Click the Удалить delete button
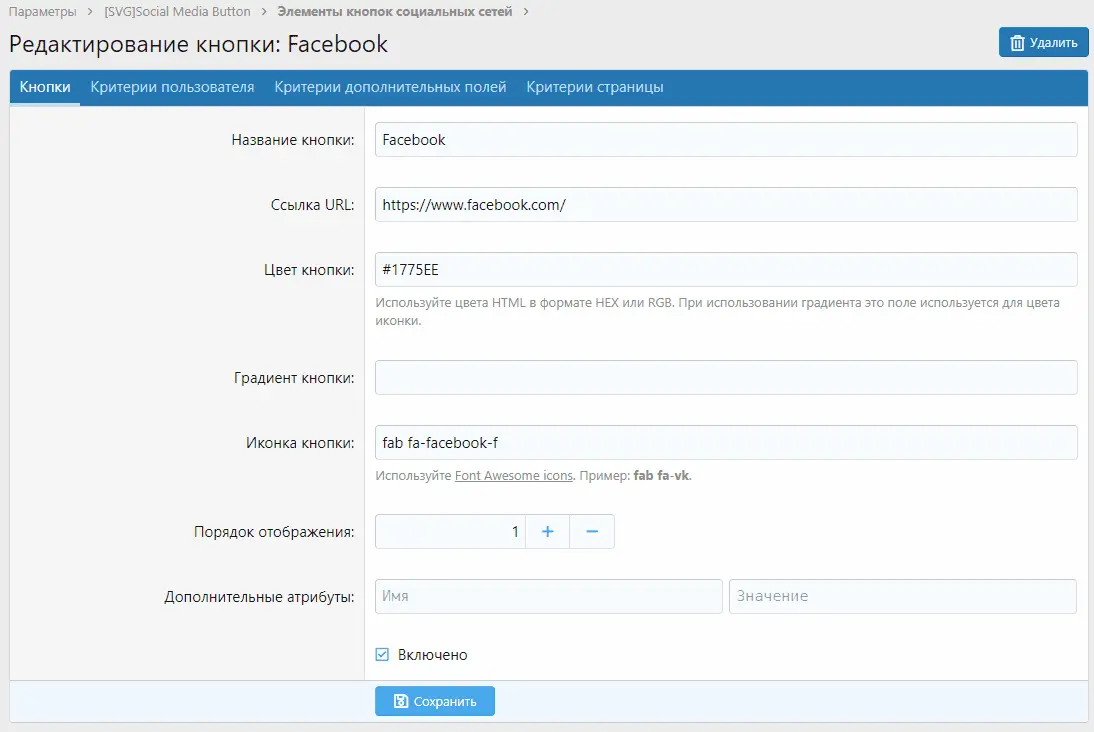 point(1043,42)
